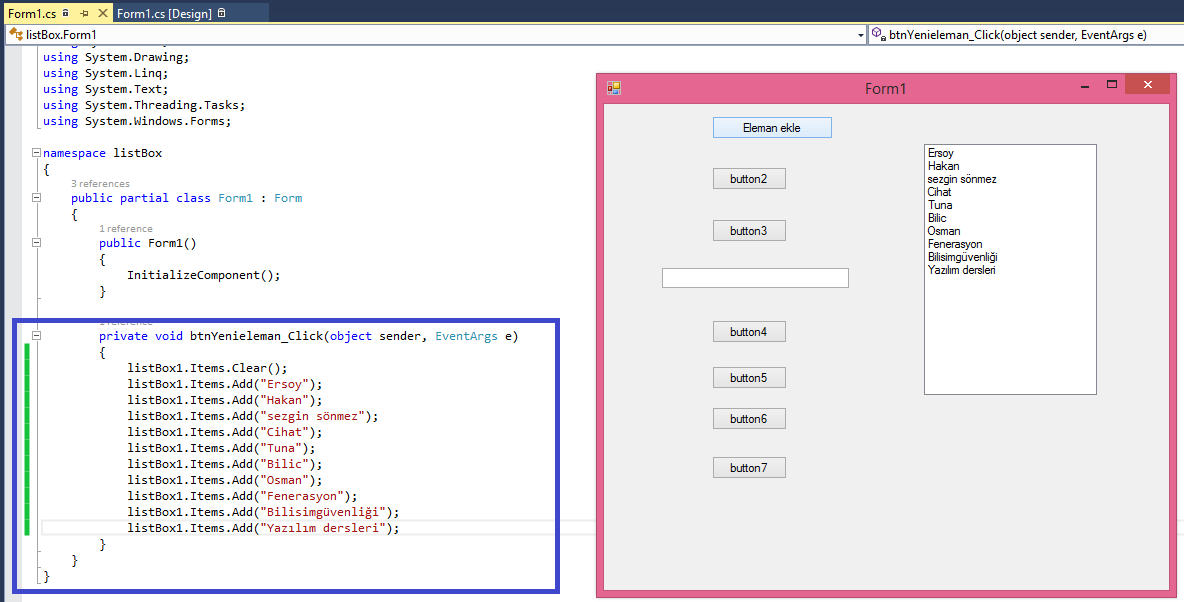Close the Form1 window
1184x602 pixels.
point(1147,85)
